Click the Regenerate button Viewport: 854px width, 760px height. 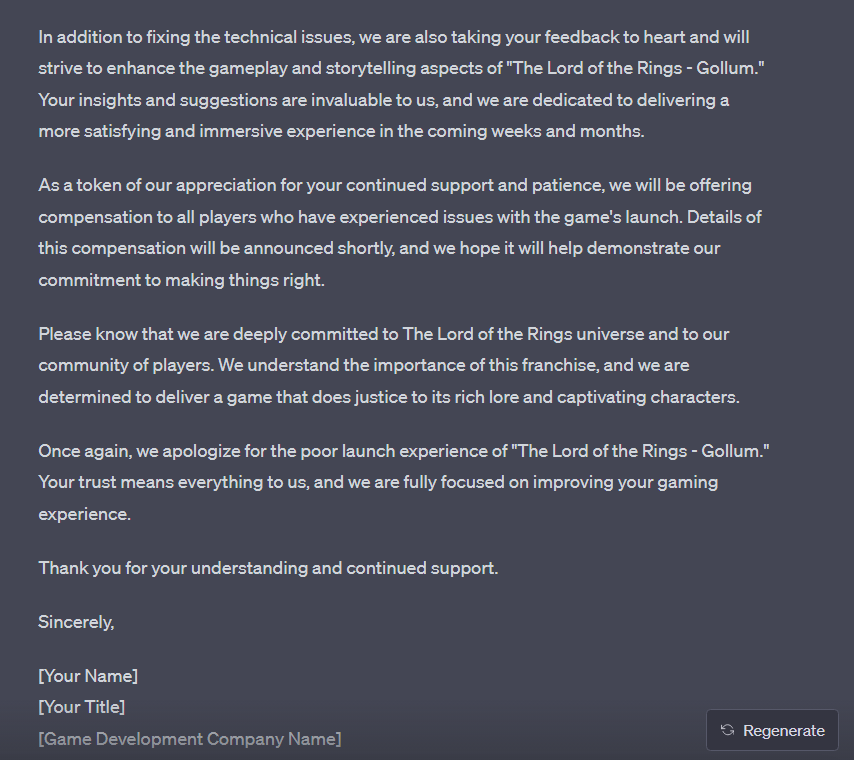(x=772, y=730)
